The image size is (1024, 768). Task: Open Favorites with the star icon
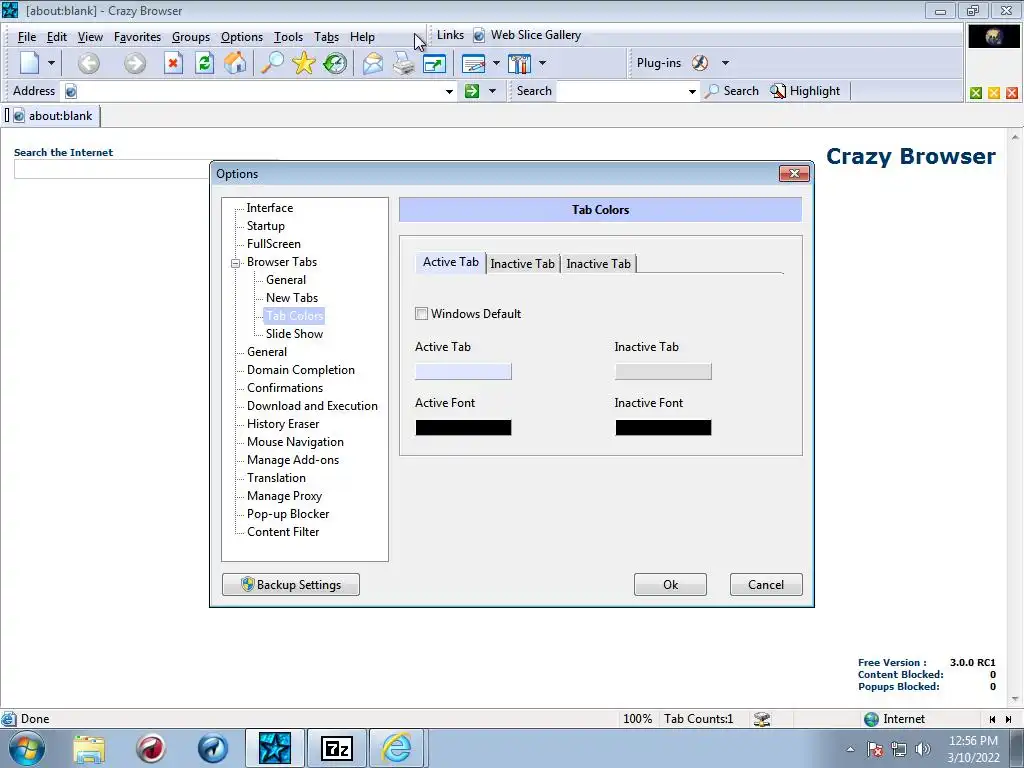tap(304, 63)
